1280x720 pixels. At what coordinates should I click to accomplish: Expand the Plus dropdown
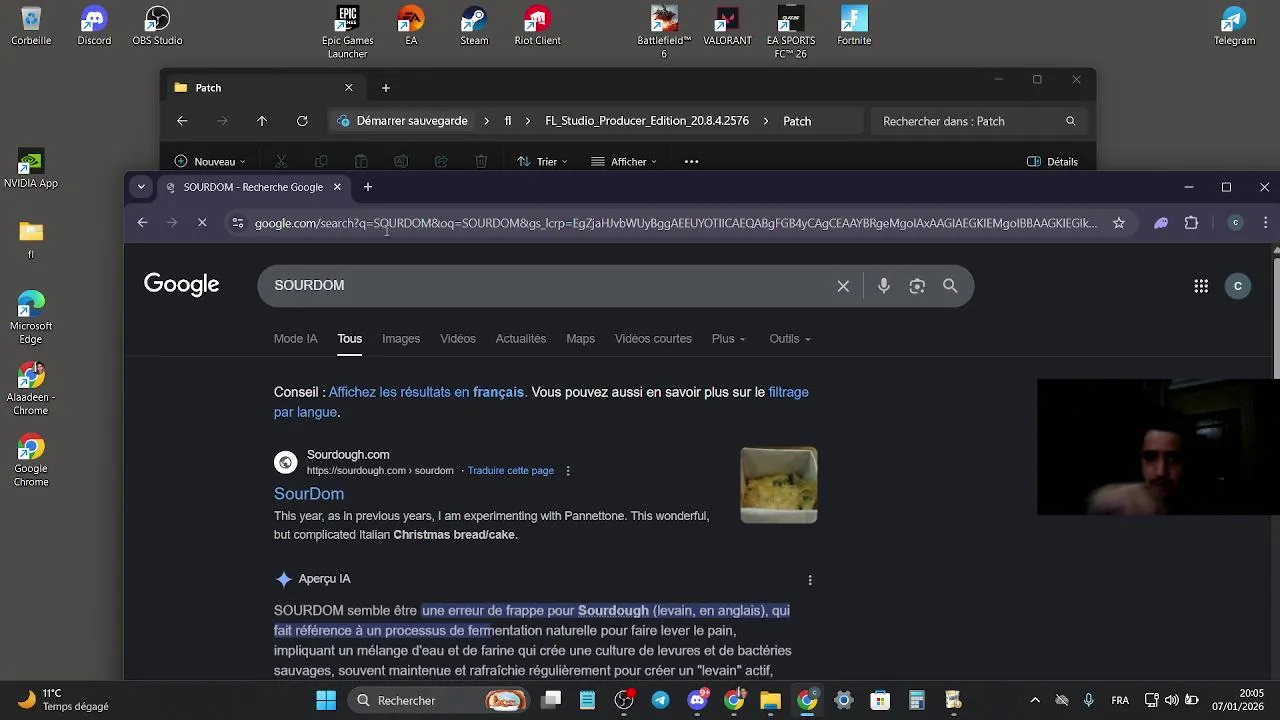[728, 339]
